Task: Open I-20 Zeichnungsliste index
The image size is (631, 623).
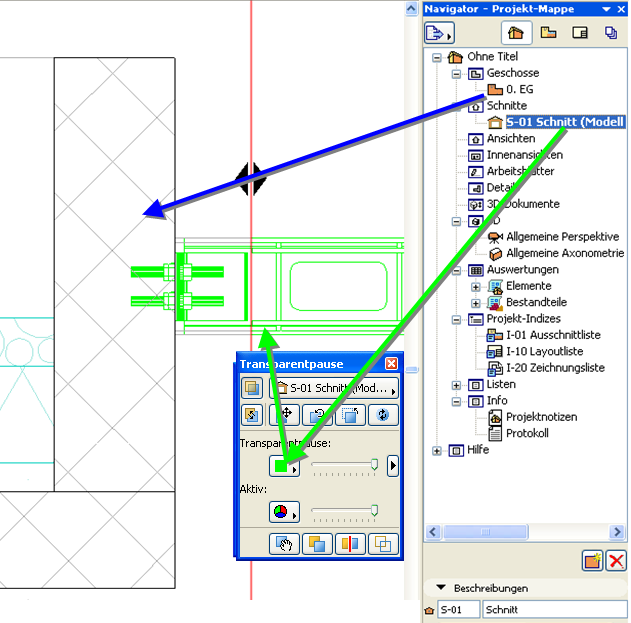Action: point(555,368)
